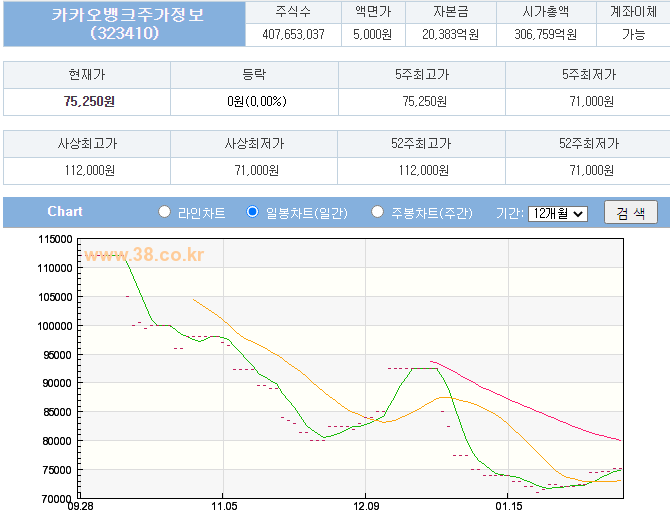Click the 등락 value 0원(0.00%)
This screenshot has height=523, width=670.
click(x=257, y=101)
